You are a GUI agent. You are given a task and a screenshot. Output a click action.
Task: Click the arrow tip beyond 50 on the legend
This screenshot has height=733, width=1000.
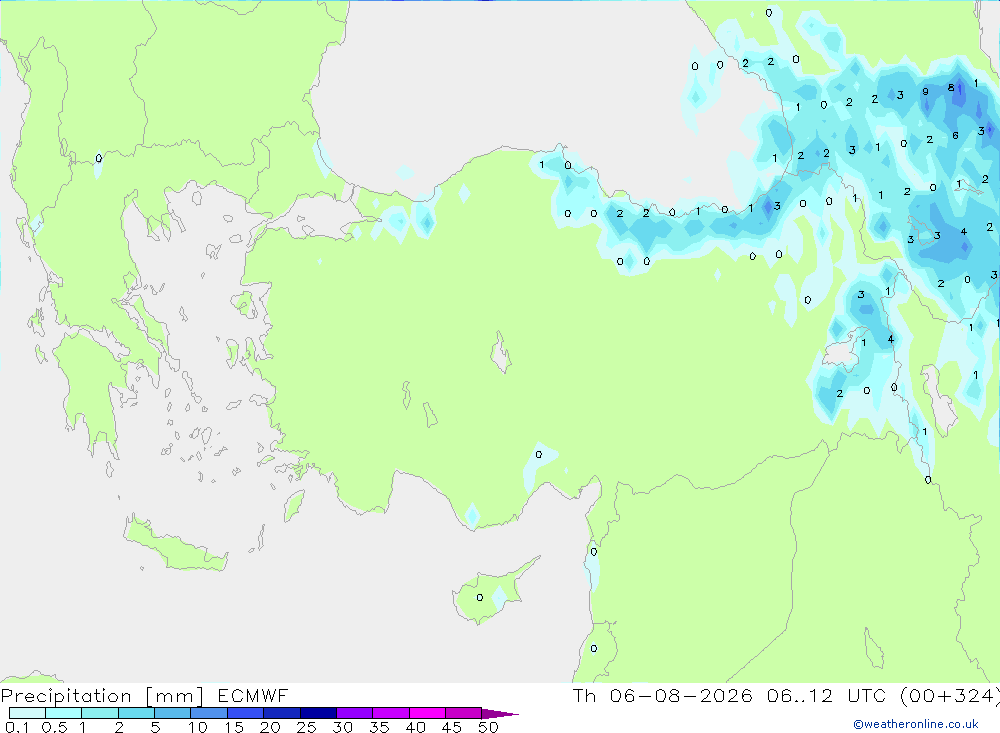pyautogui.click(x=500, y=714)
